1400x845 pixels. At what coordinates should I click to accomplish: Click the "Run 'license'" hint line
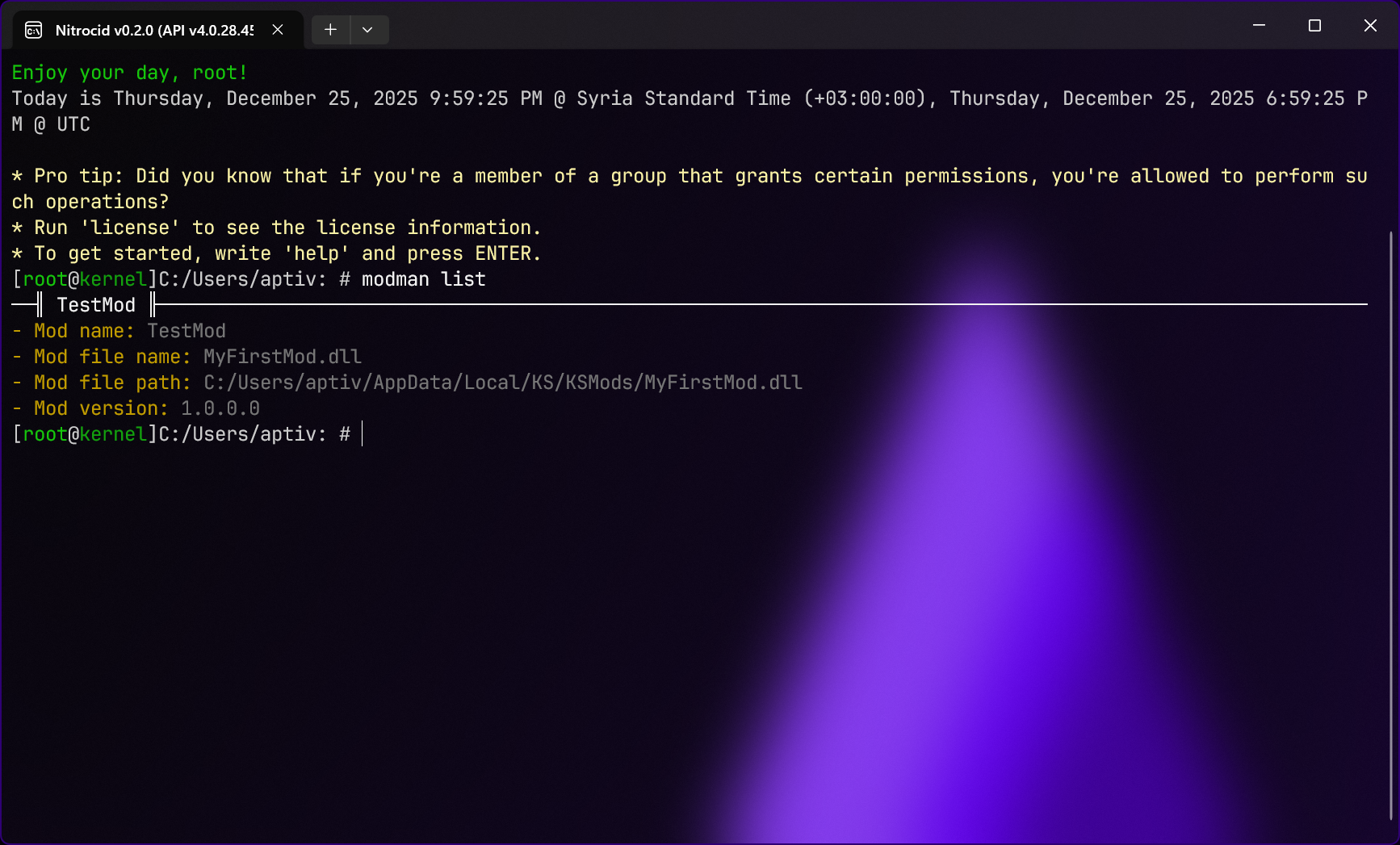tap(276, 228)
